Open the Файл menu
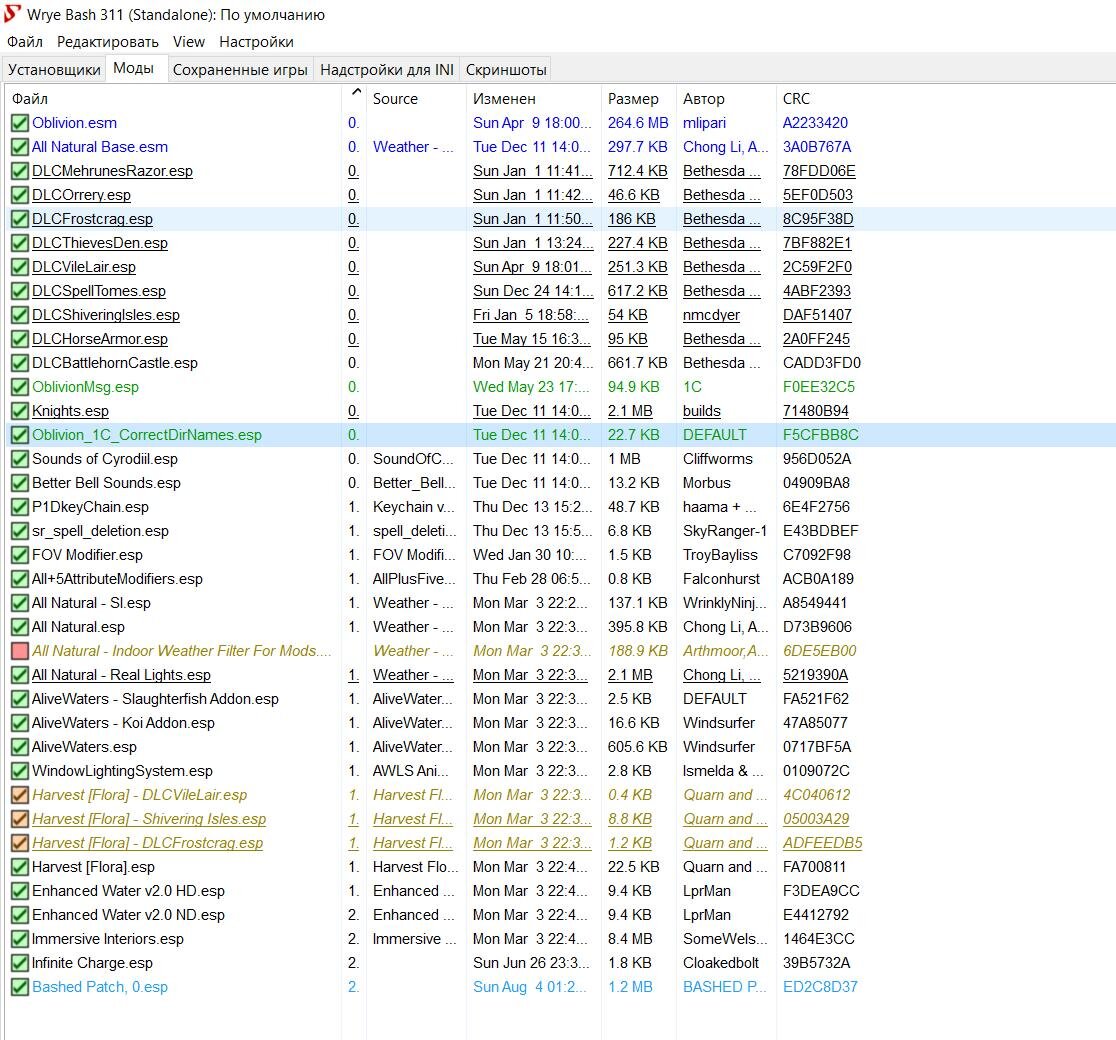Viewport: 1116px width, 1040px height. [25, 42]
